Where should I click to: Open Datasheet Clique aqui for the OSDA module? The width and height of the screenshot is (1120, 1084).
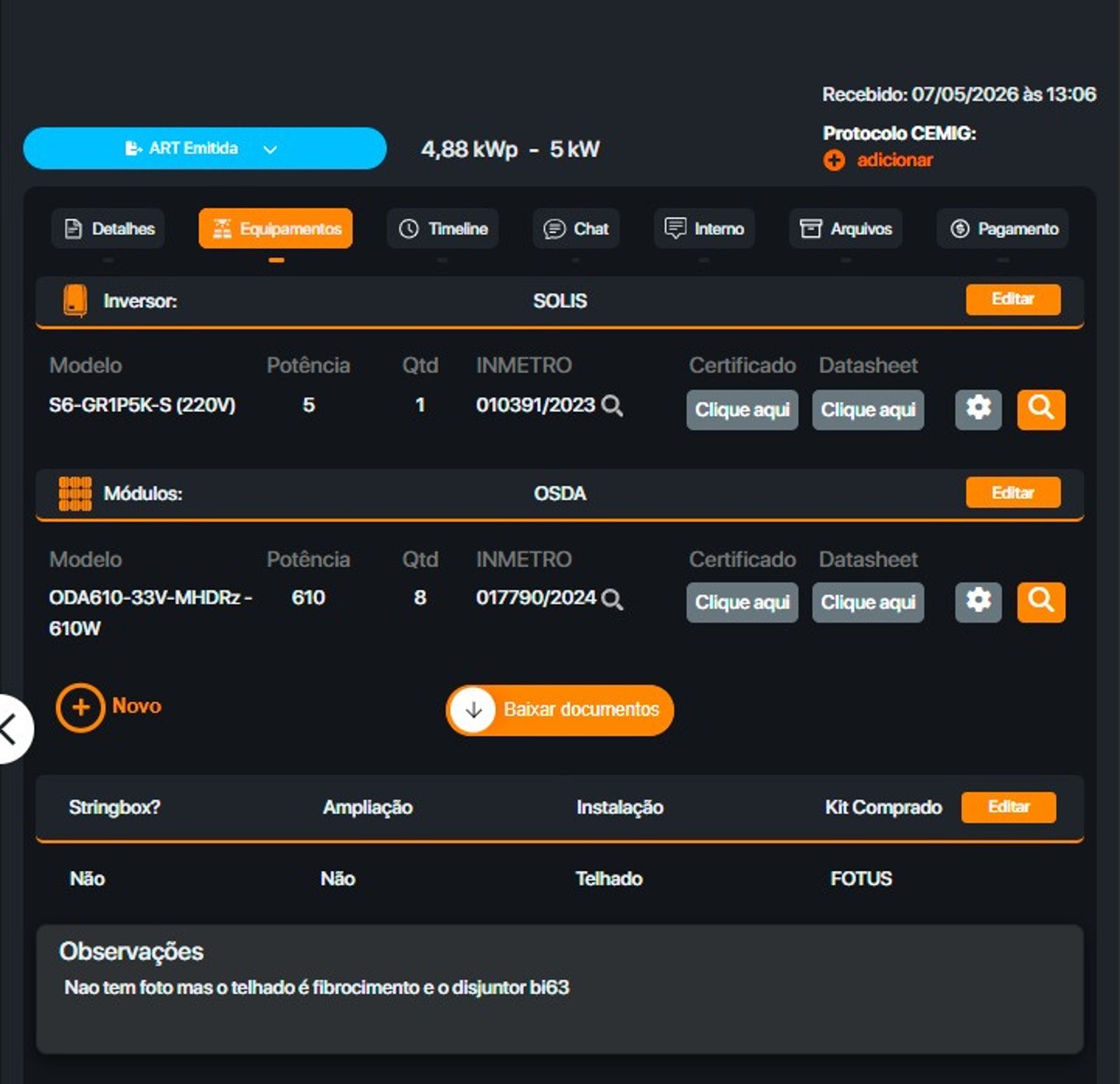point(868,603)
